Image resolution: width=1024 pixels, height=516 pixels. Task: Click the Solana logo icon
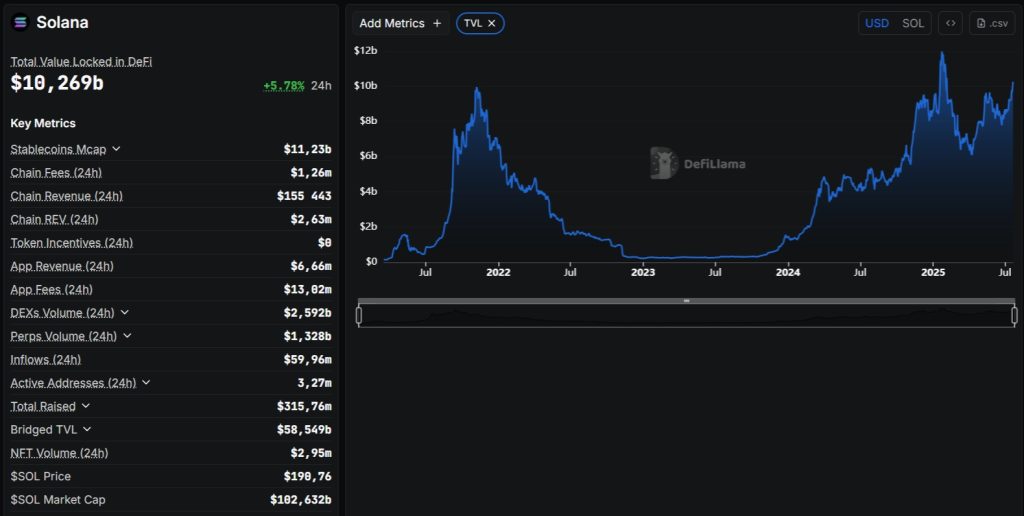click(20, 22)
